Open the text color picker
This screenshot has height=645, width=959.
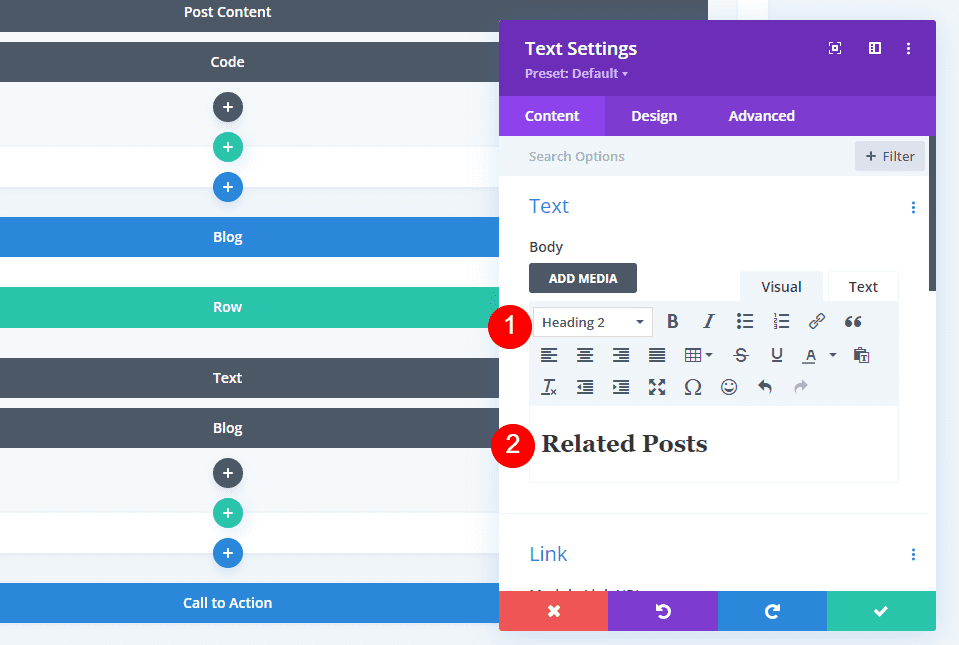pyautogui.click(x=811, y=355)
